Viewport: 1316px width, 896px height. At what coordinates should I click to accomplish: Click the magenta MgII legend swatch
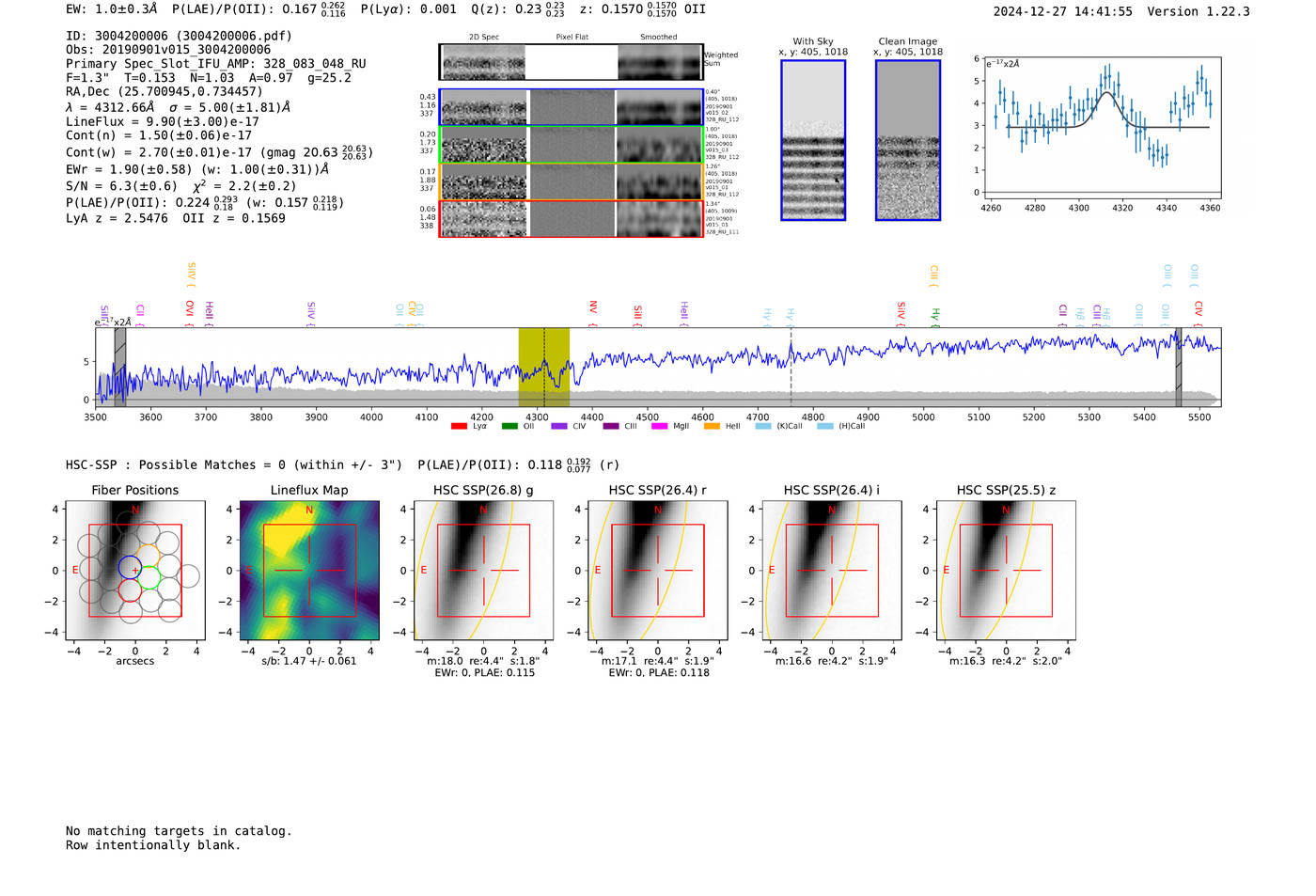pyautogui.click(x=659, y=427)
